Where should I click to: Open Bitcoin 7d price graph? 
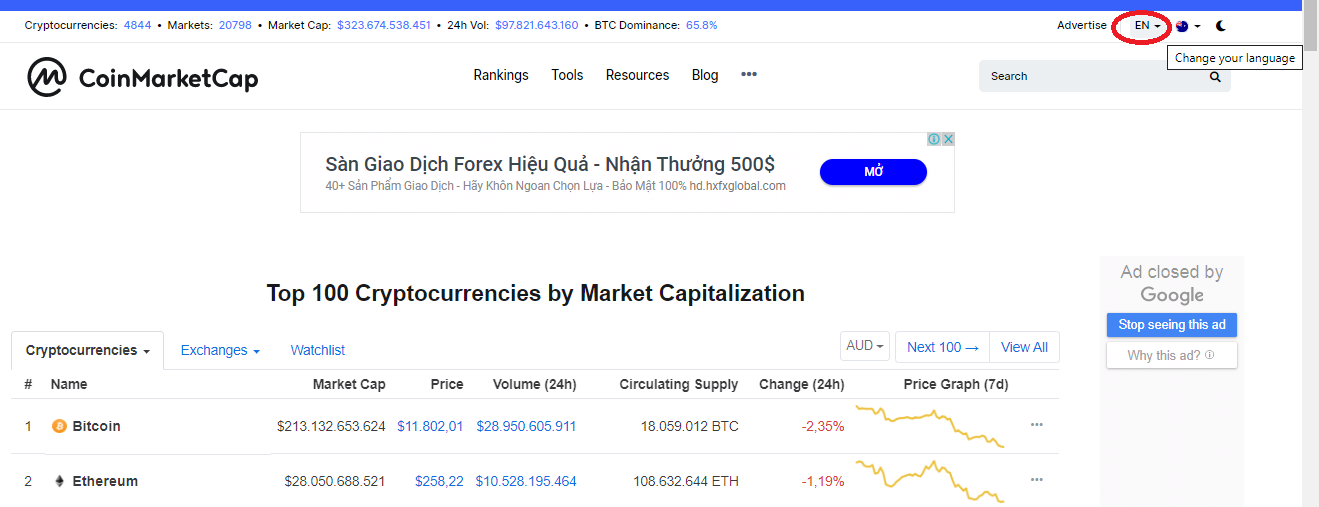[x=930, y=426]
